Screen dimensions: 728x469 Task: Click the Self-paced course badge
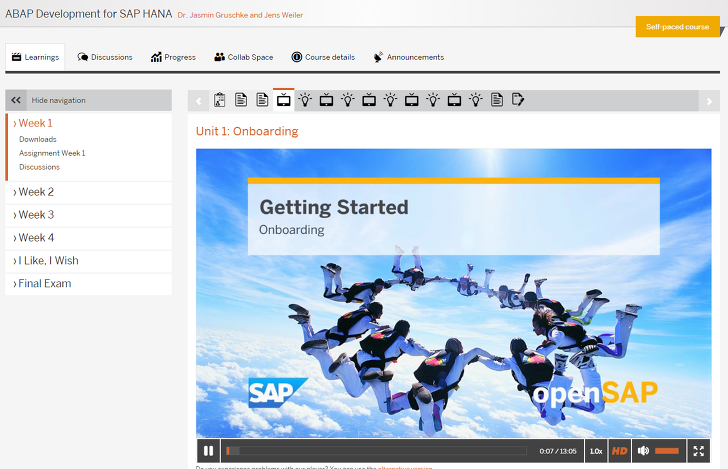click(677, 26)
